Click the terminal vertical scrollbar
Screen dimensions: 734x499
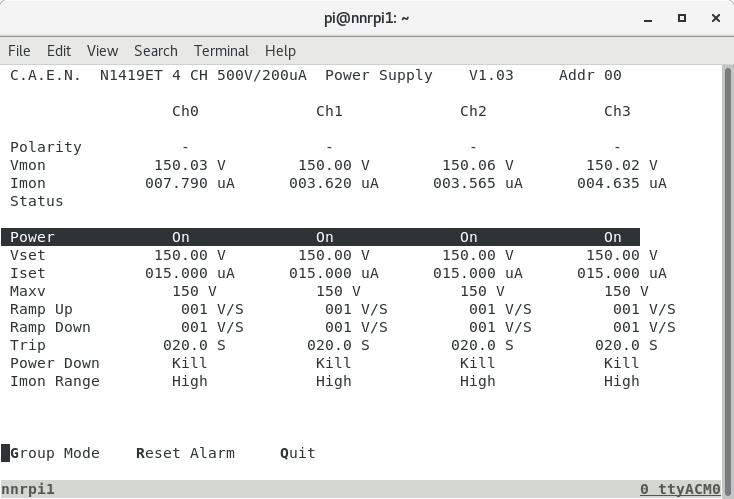(x=727, y=270)
